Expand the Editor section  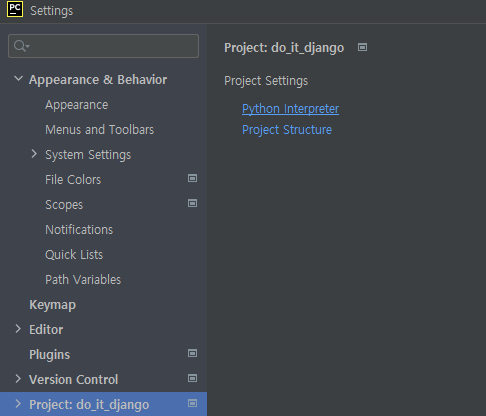coord(18,329)
